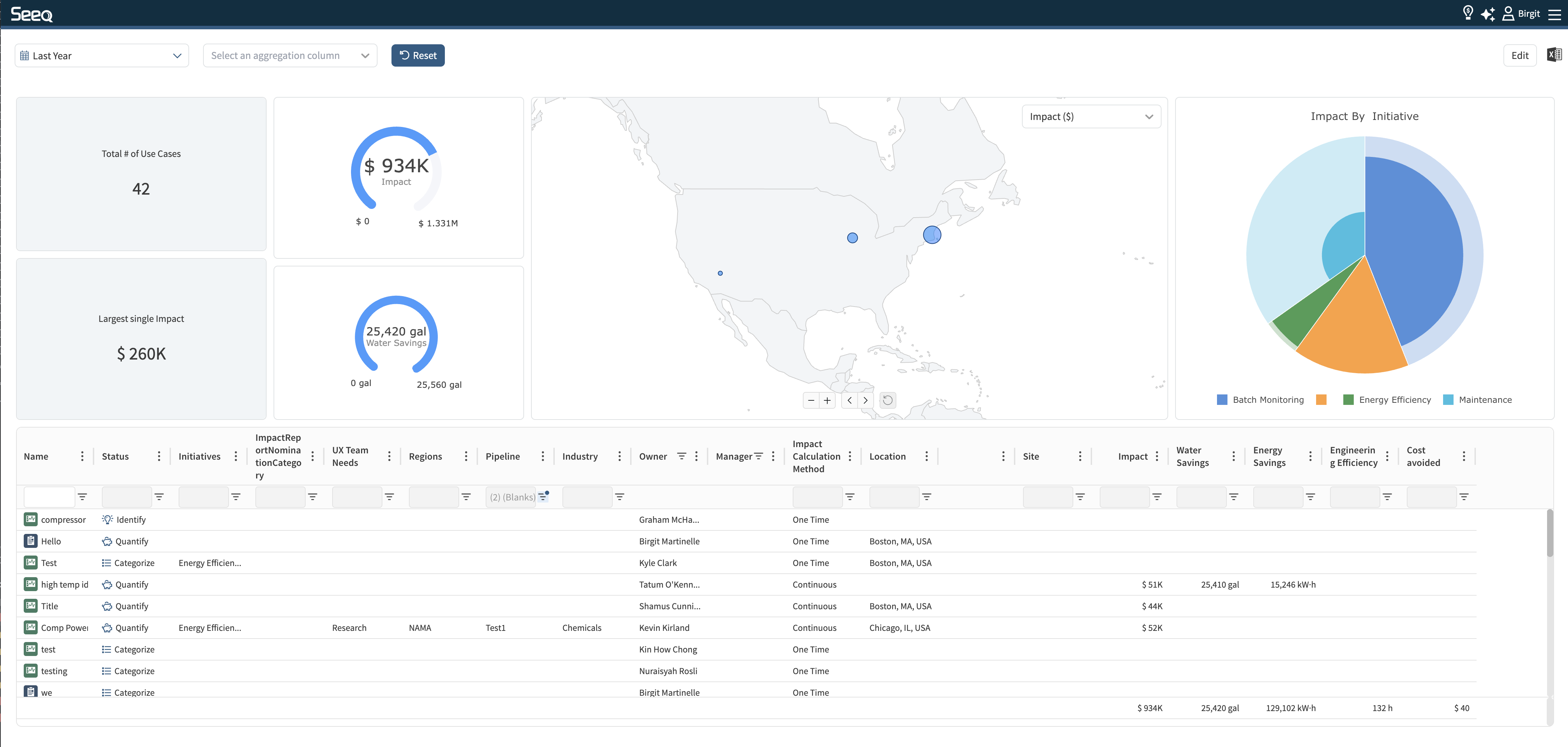Click the Edit button
The image size is (1568, 747).
pos(1519,56)
